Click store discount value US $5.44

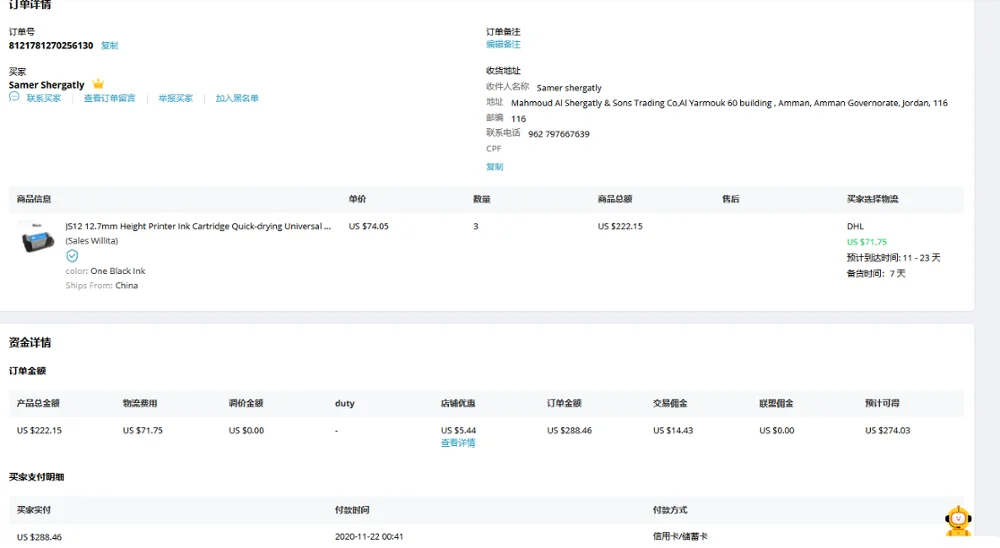pyautogui.click(x=459, y=431)
